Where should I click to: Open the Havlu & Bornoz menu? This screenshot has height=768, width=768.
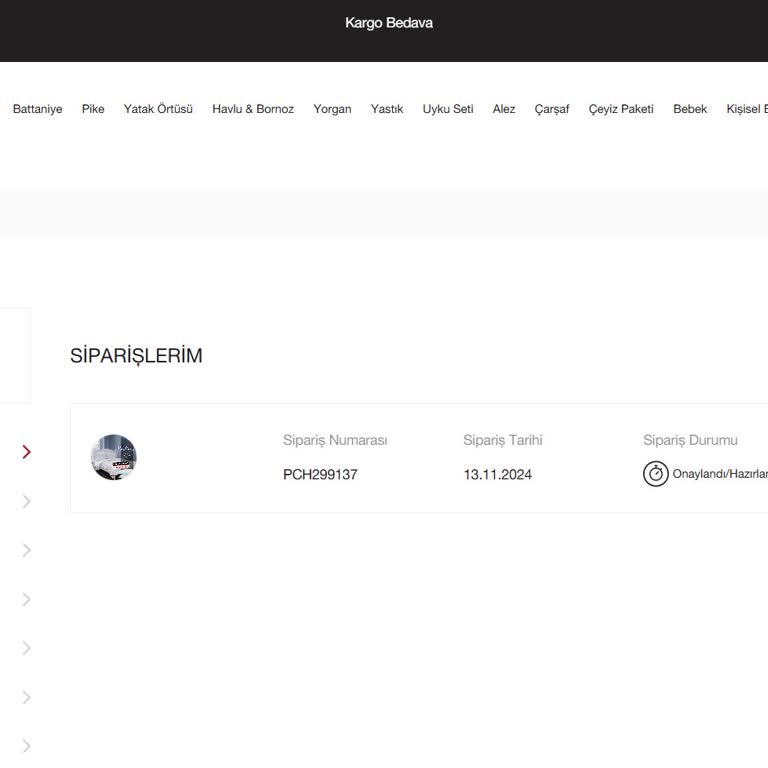pos(253,109)
